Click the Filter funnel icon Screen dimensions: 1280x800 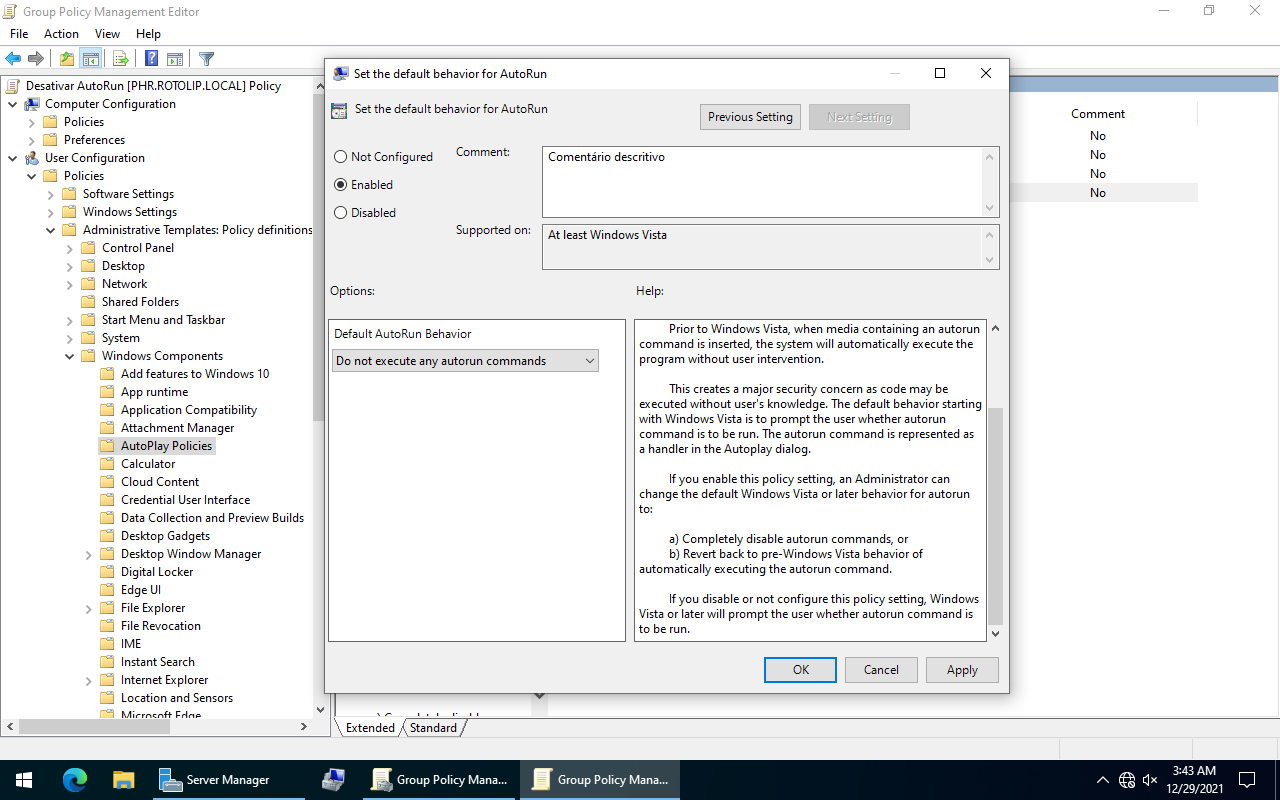[x=206, y=59]
